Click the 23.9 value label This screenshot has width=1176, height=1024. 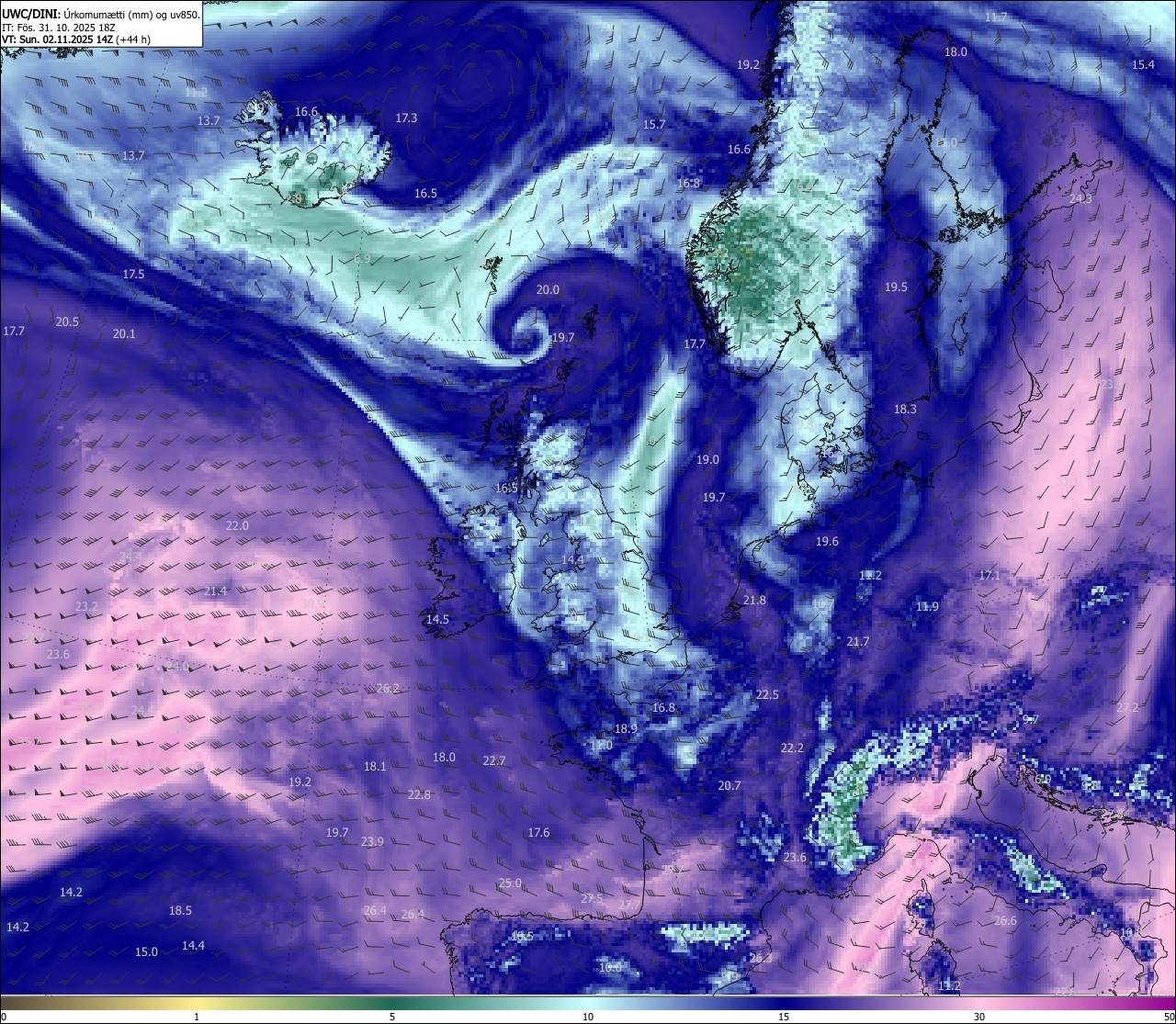click(x=372, y=841)
